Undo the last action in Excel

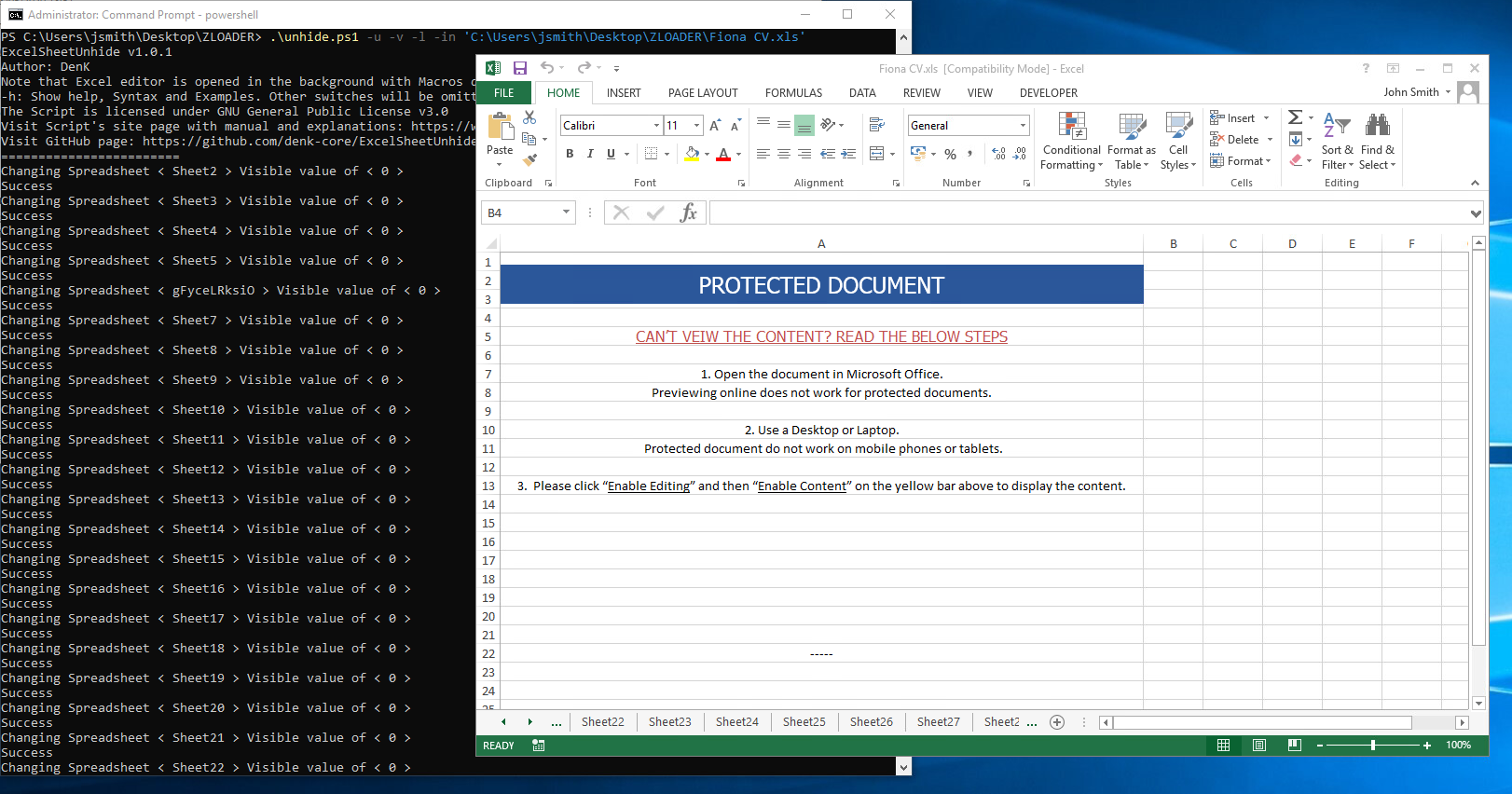547,68
